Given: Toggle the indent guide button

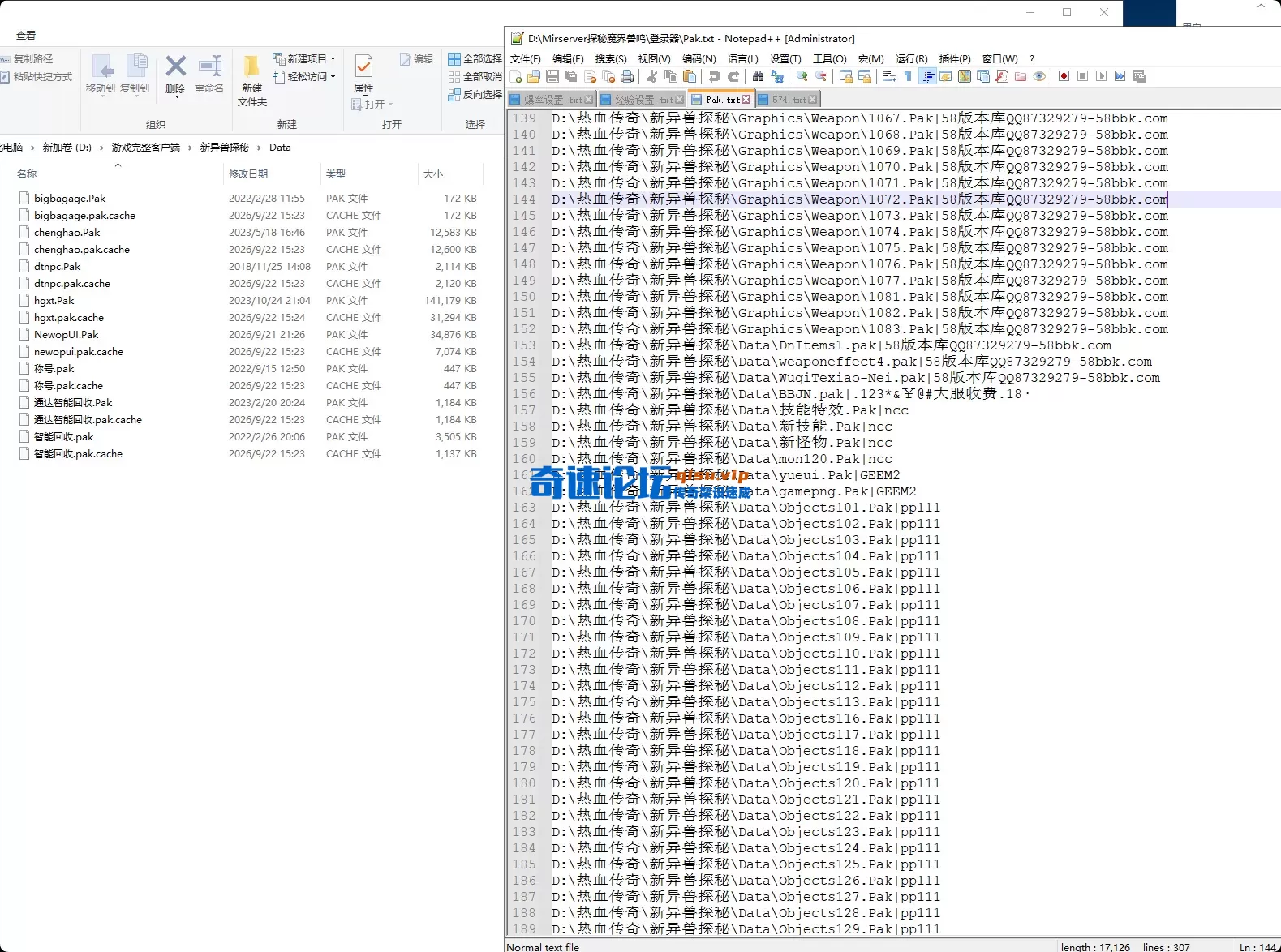Looking at the screenshot, I should (927, 76).
